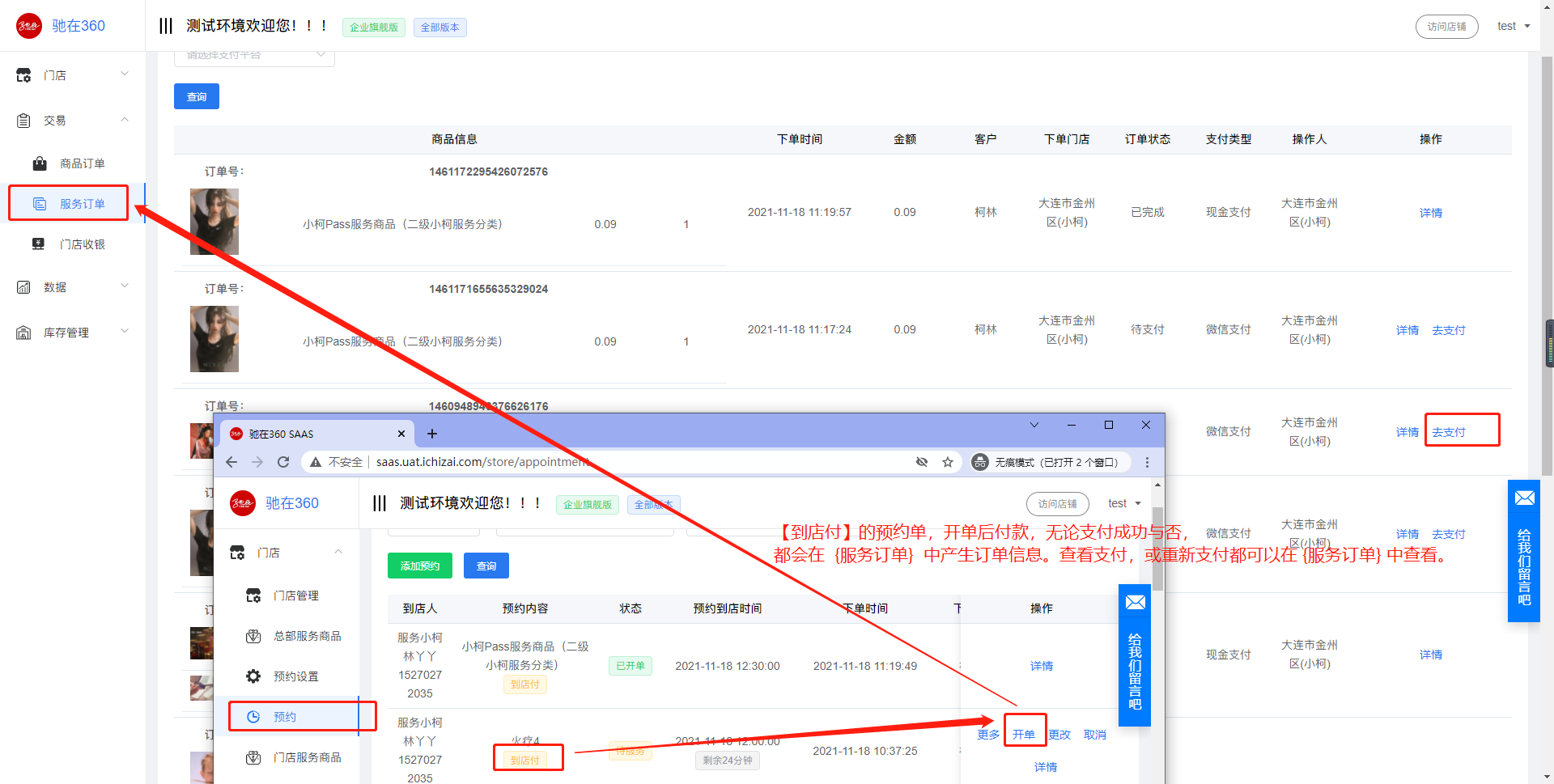Click the blue 查询 button in main window
Image resolution: width=1554 pixels, height=784 pixels.
197,96
